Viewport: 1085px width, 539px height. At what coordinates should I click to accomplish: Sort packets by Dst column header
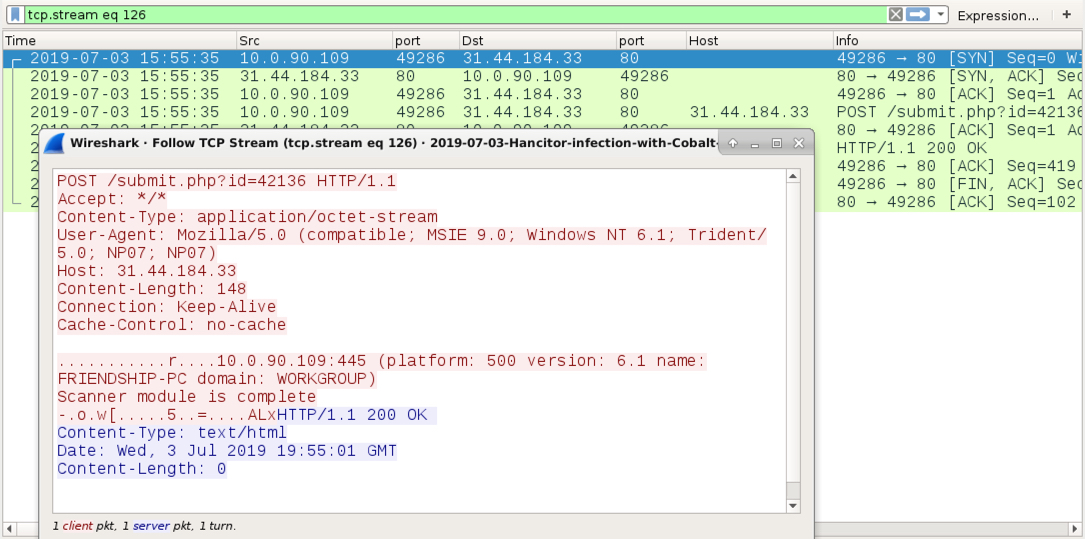click(x=537, y=41)
